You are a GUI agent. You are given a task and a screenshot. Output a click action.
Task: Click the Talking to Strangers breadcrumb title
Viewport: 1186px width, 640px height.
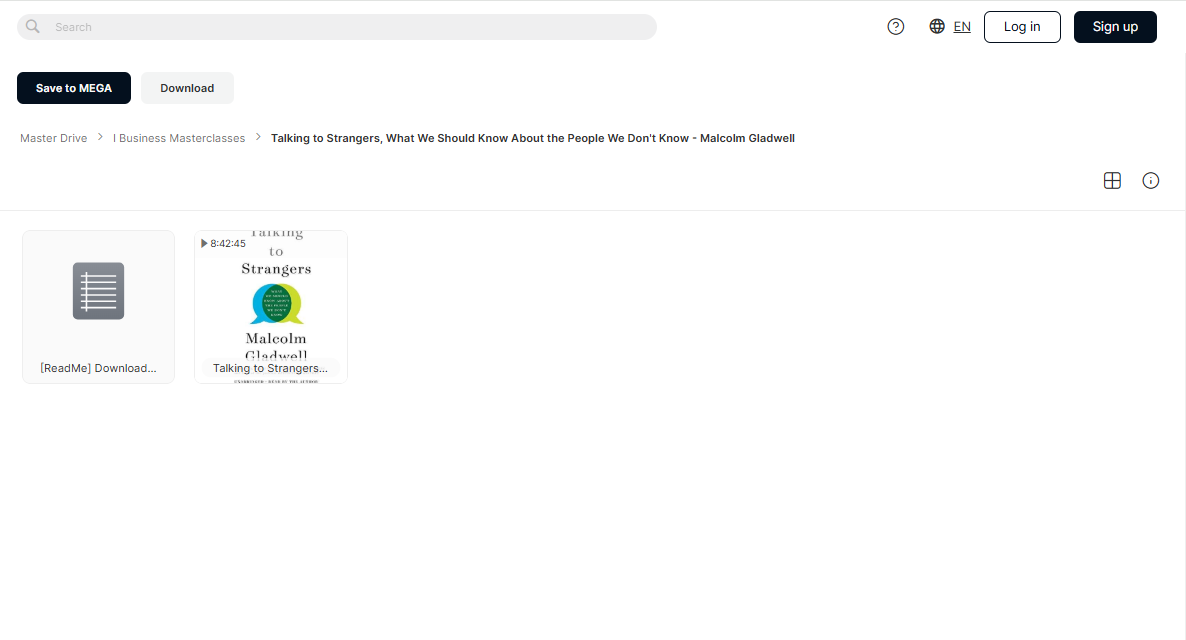tap(532, 138)
